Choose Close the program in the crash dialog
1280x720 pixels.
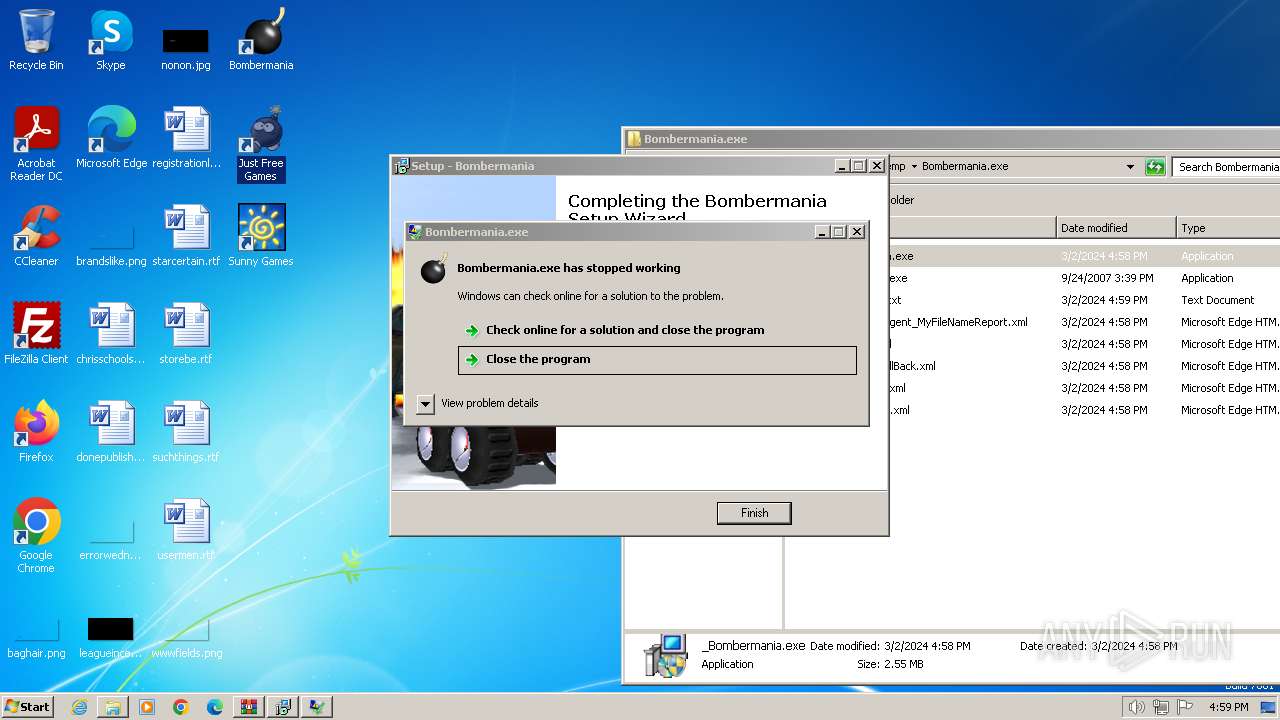pos(657,360)
